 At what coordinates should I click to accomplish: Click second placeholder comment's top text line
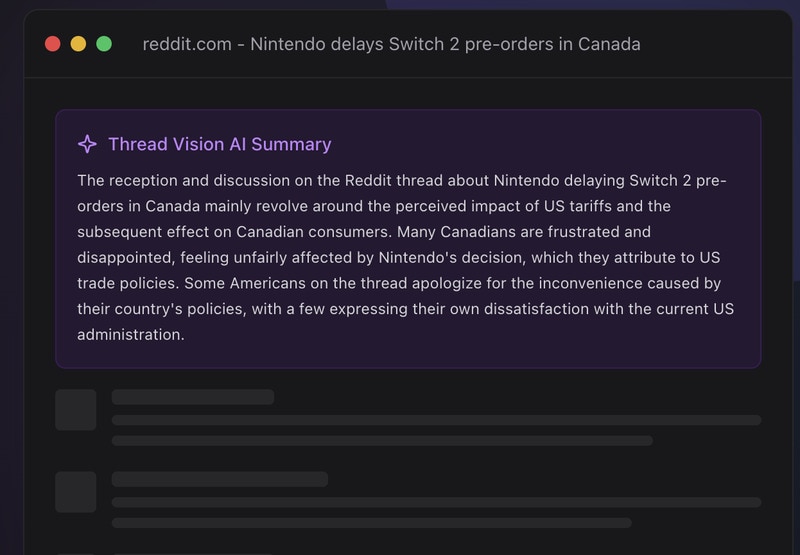(x=436, y=502)
